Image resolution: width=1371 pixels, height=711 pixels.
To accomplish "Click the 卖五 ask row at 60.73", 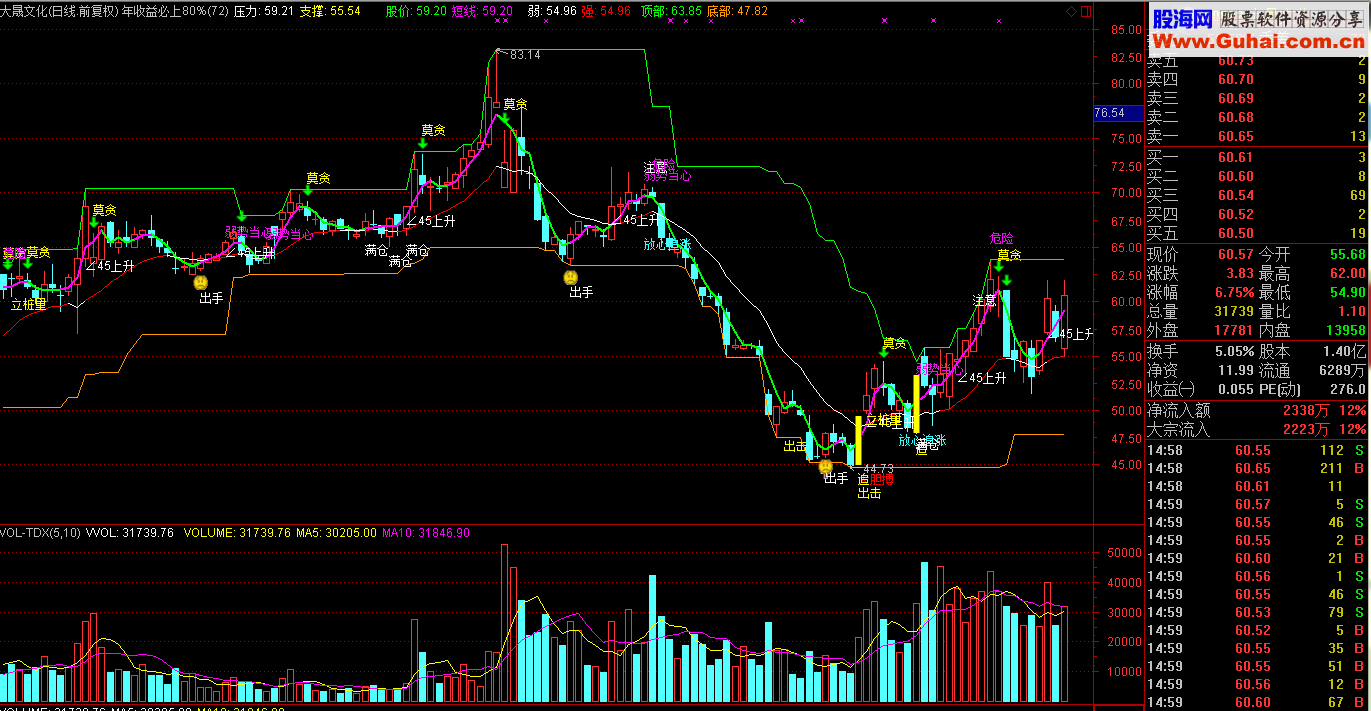I will click(x=1257, y=62).
